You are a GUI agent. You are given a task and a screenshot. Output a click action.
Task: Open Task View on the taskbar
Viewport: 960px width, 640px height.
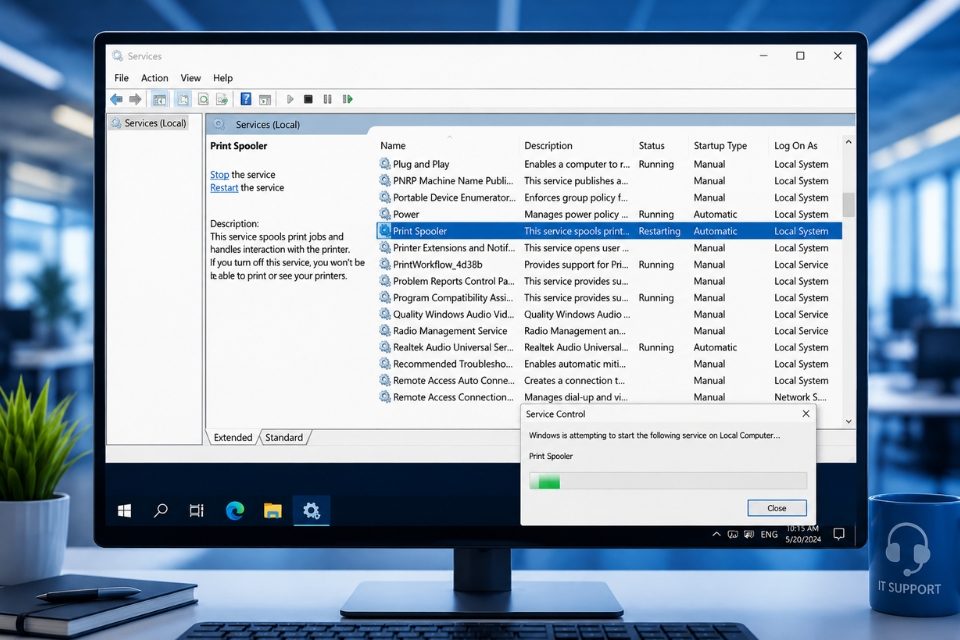(x=197, y=510)
